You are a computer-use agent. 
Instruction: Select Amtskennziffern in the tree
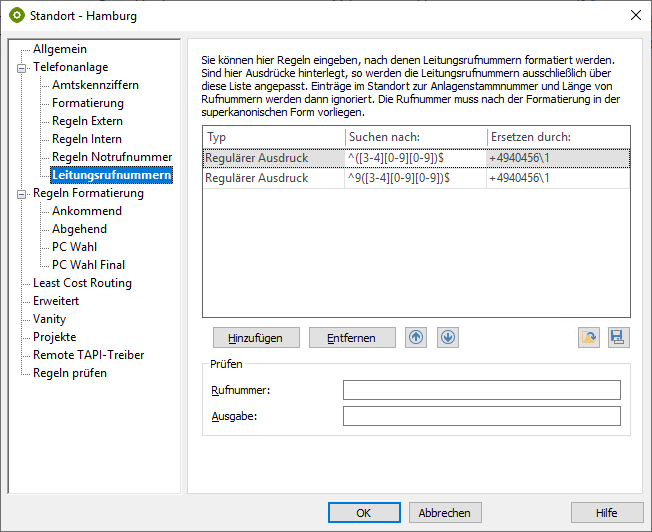tap(95, 85)
